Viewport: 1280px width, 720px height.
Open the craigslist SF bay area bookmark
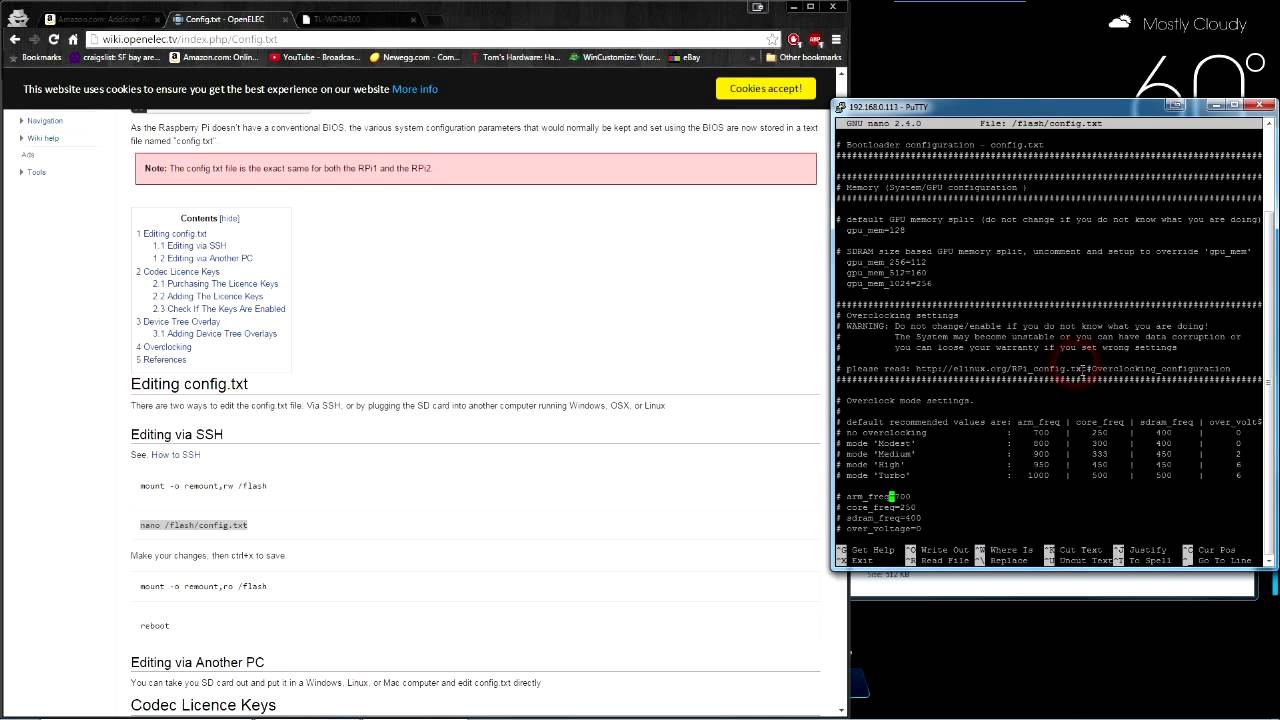point(114,57)
